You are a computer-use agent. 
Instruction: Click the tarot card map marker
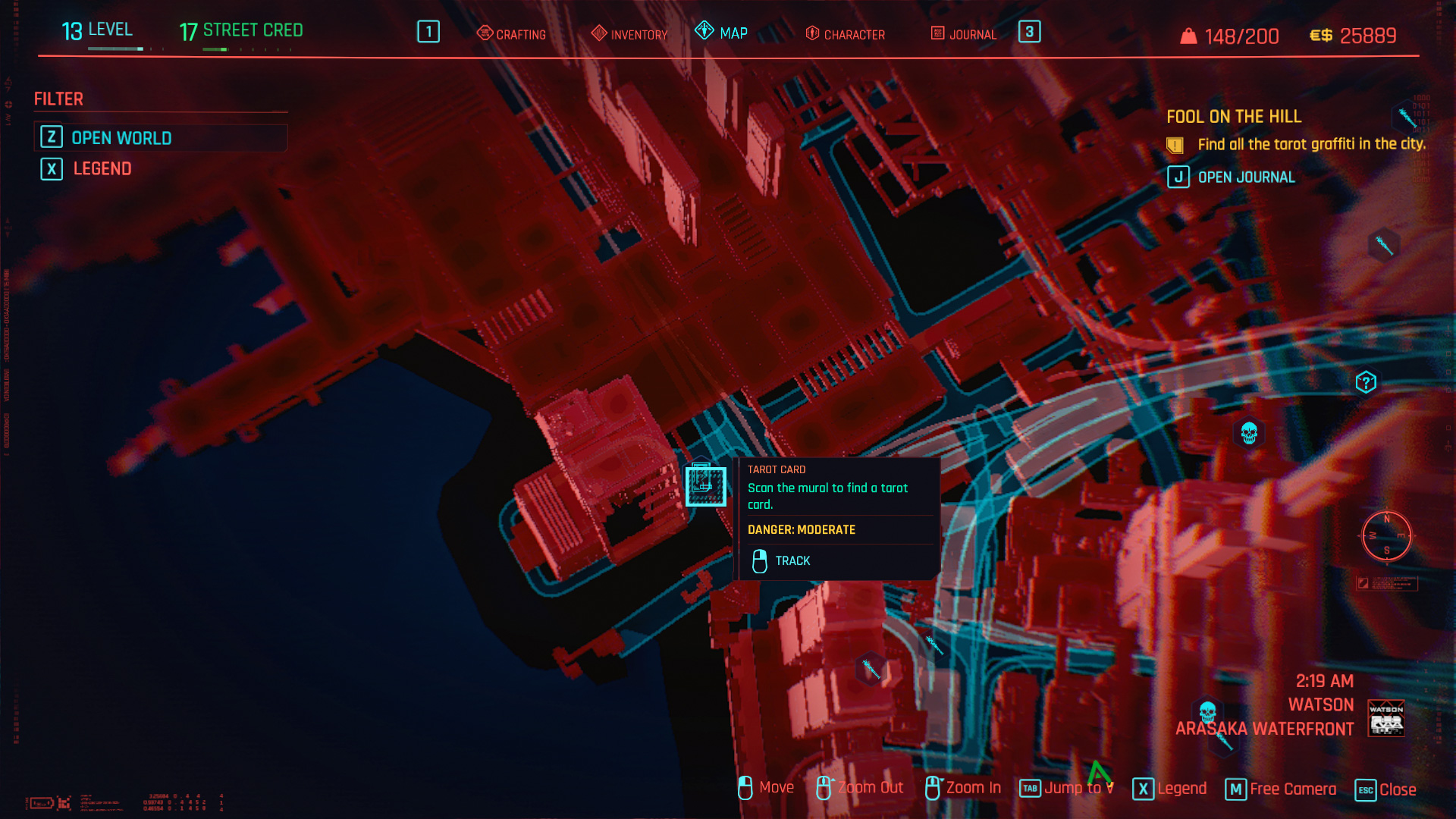click(x=705, y=485)
